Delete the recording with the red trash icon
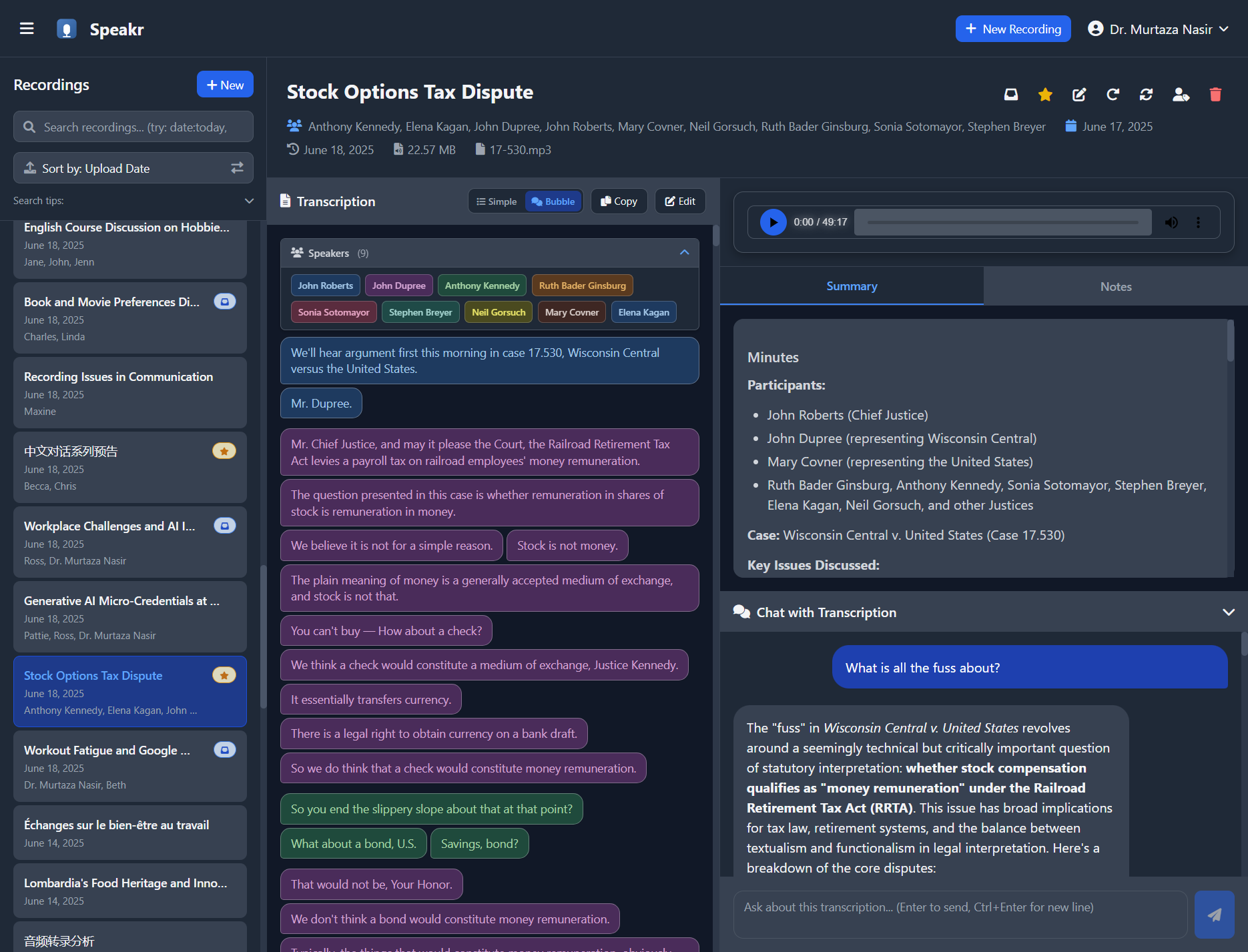The width and height of the screenshot is (1248, 952). point(1215,95)
